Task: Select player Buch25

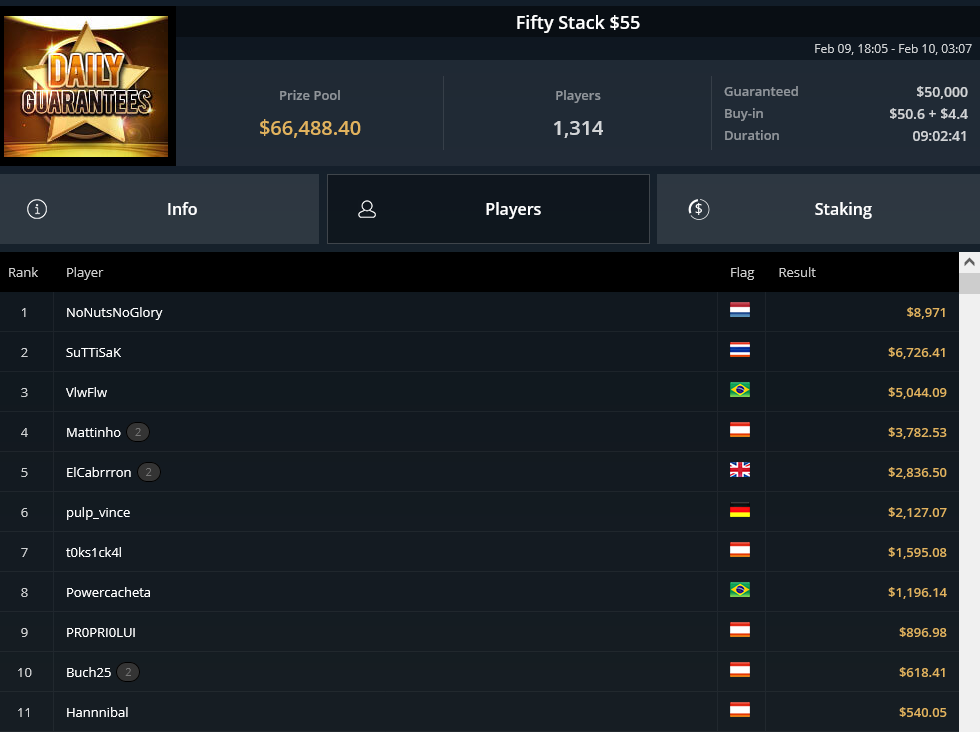Action: [88, 673]
